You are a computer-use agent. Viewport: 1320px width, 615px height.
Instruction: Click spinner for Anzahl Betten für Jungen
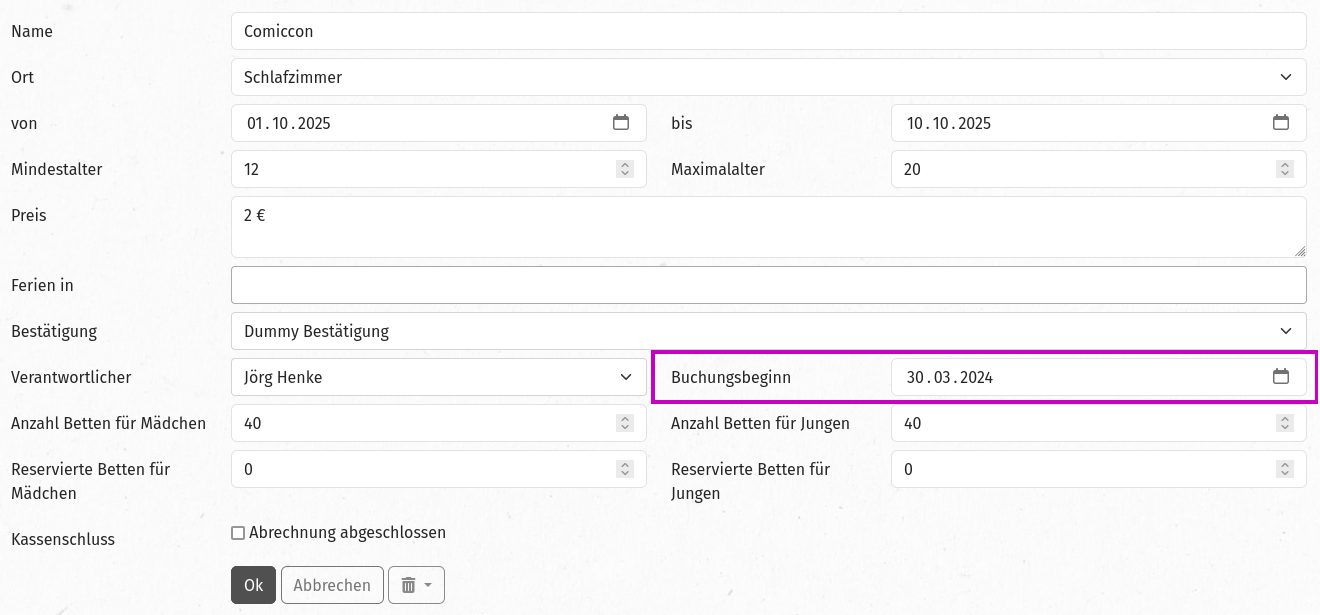(1284, 424)
